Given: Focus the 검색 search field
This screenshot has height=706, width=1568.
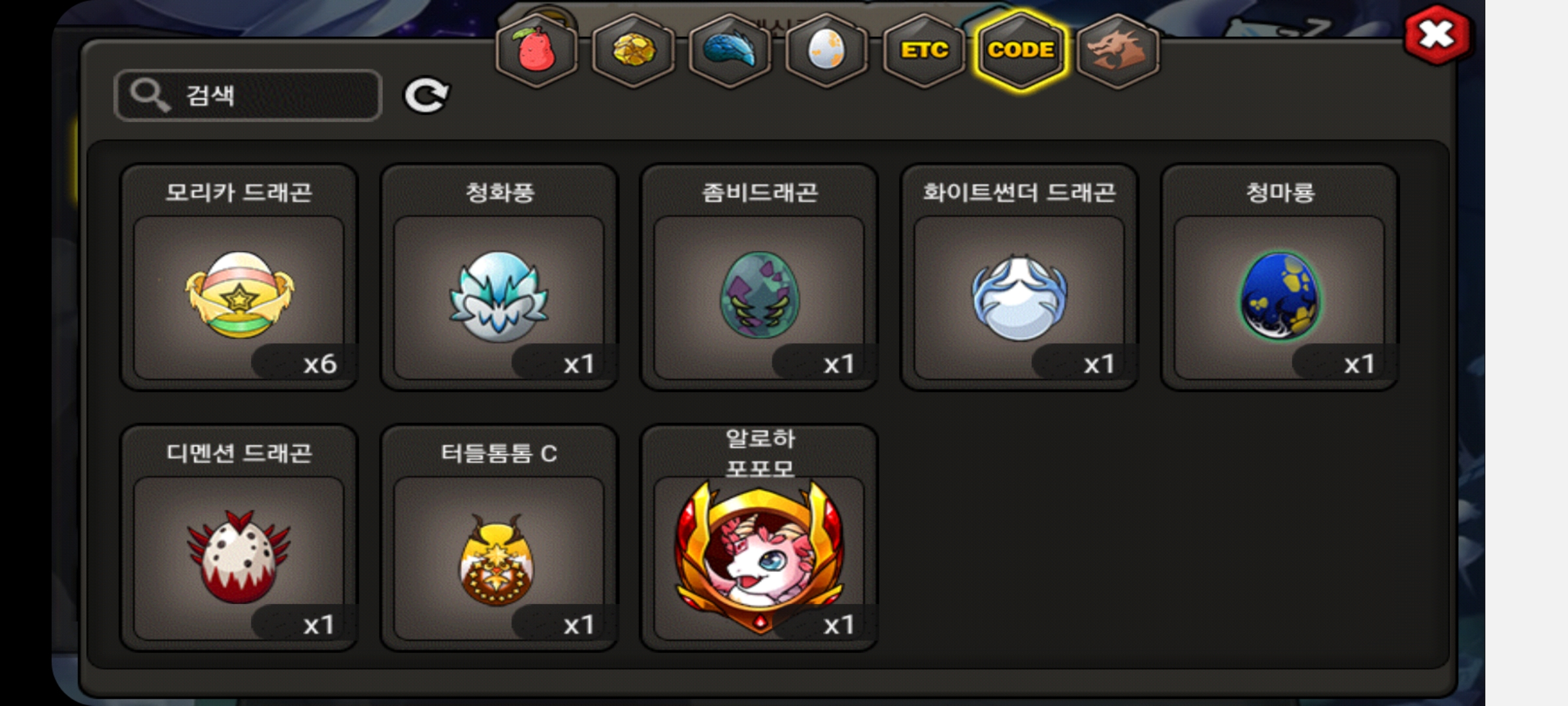Looking at the screenshot, I should click(248, 95).
